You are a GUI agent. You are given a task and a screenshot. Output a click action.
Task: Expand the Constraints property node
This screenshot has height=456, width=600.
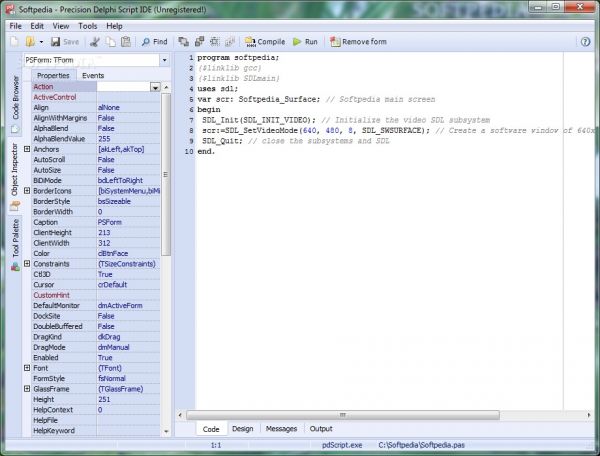[x=27, y=264]
